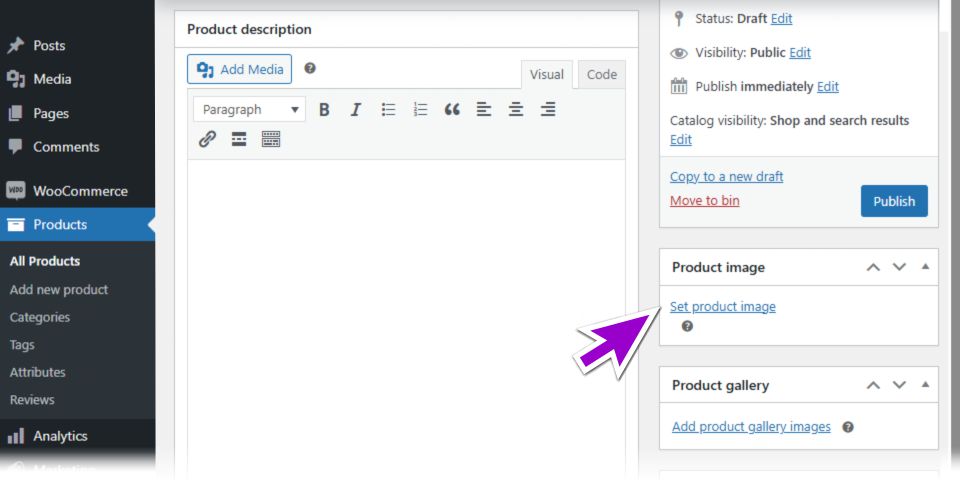Click help icon next to Add Media
Image resolution: width=960 pixels, height=480 pixels.
point(310,68)
